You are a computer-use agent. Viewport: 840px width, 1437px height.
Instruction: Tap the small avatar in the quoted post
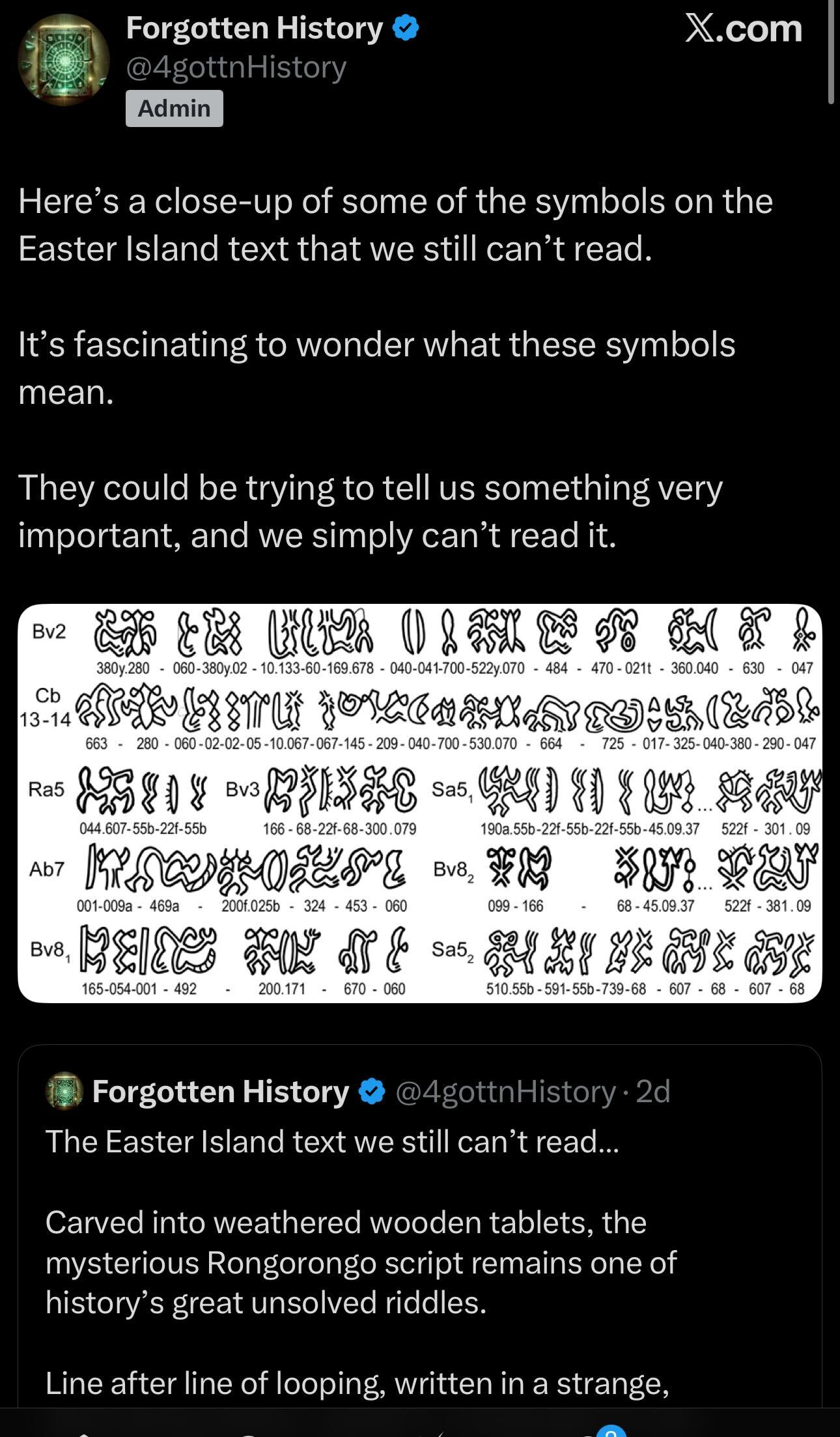coord(64,1092)
